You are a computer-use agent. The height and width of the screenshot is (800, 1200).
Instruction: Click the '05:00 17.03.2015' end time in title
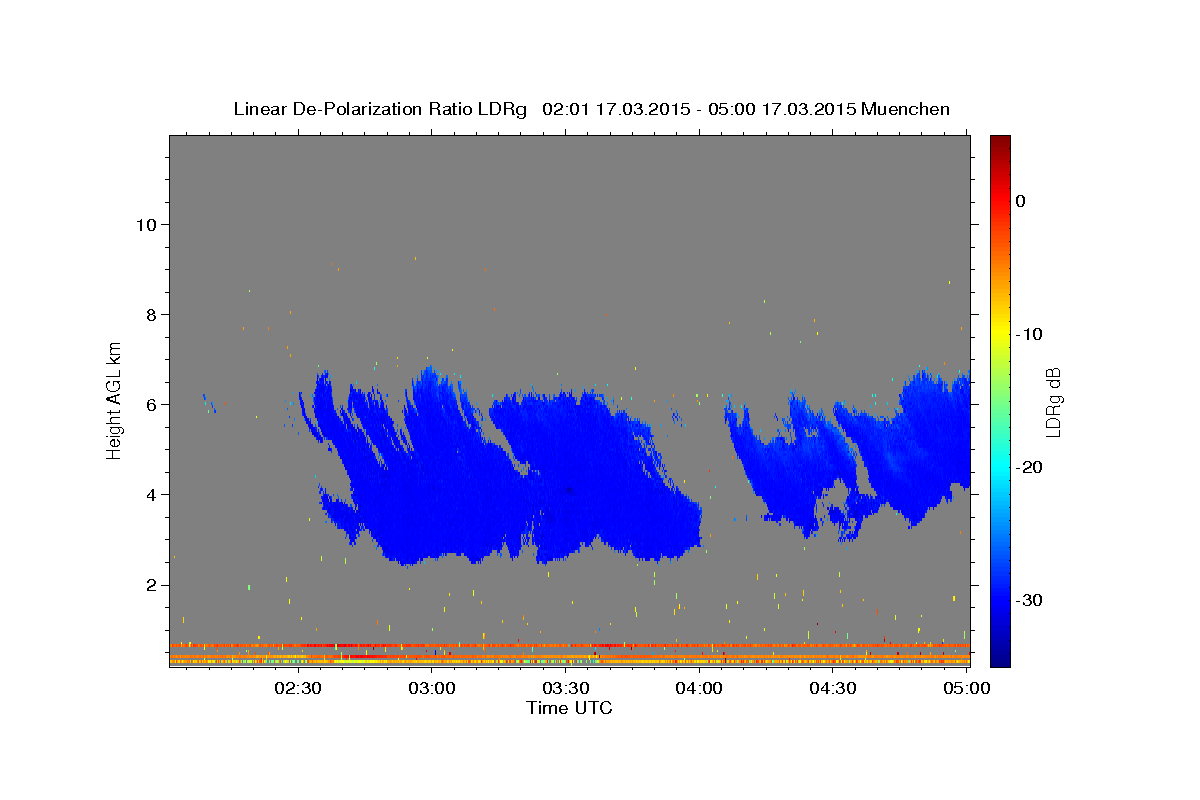(782, 109)
